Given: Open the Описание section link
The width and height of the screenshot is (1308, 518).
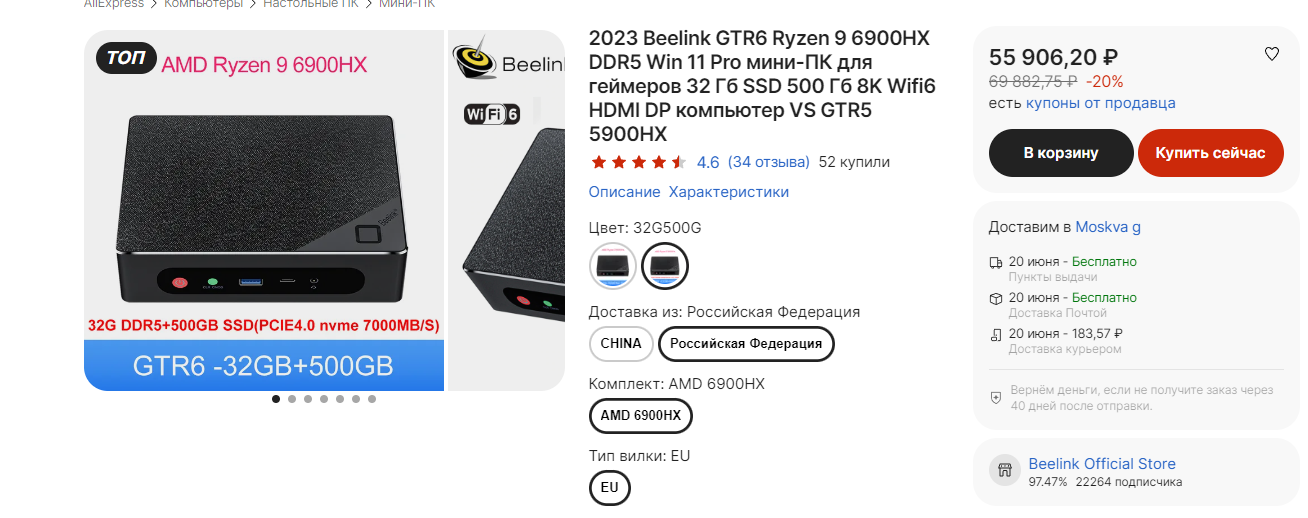Looking at the screenshot, I should pyautogui.click(x=624, y=192).
